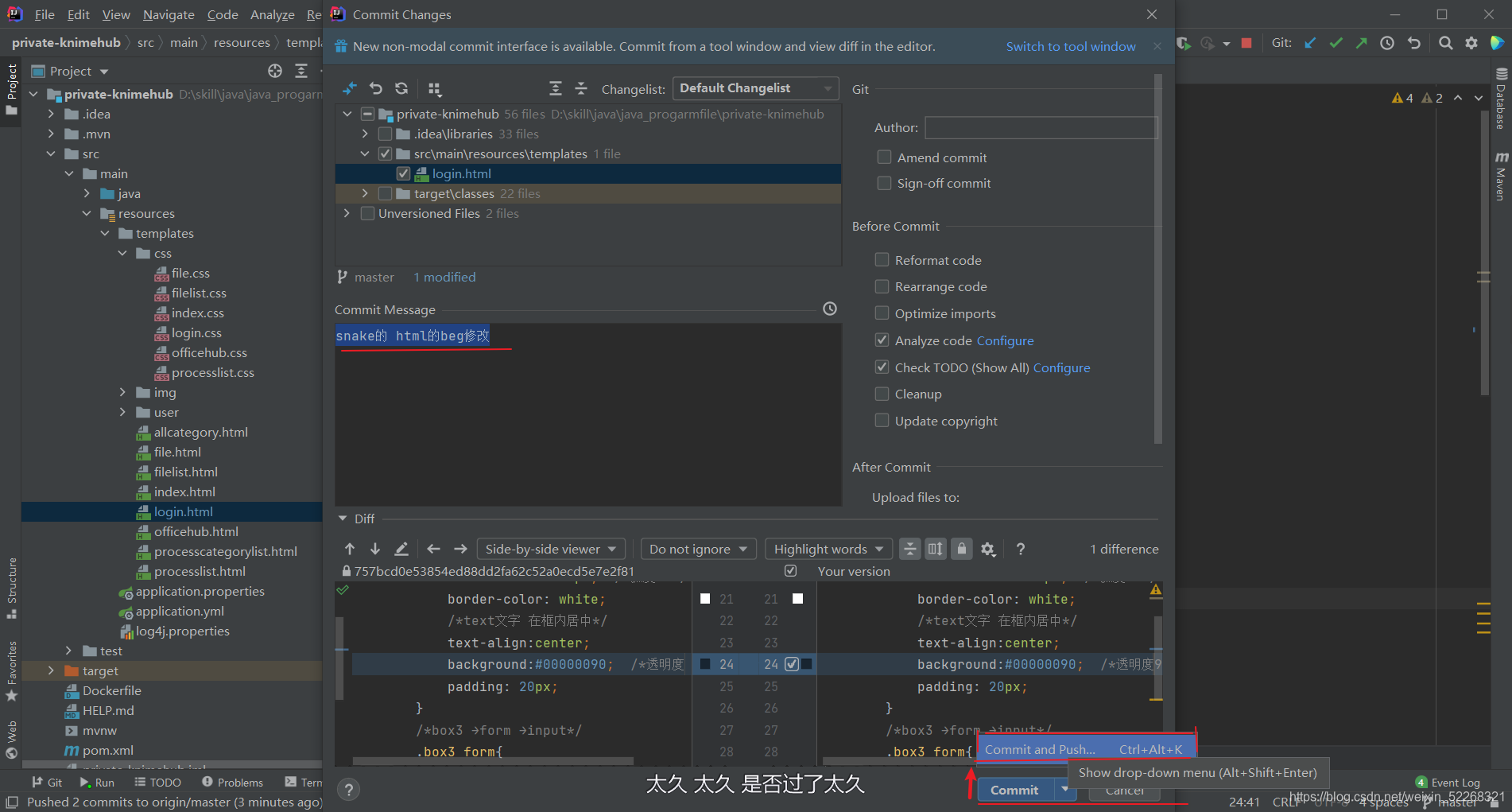
Task: Open the Highlight words dropdown
Action: point(828,549)
